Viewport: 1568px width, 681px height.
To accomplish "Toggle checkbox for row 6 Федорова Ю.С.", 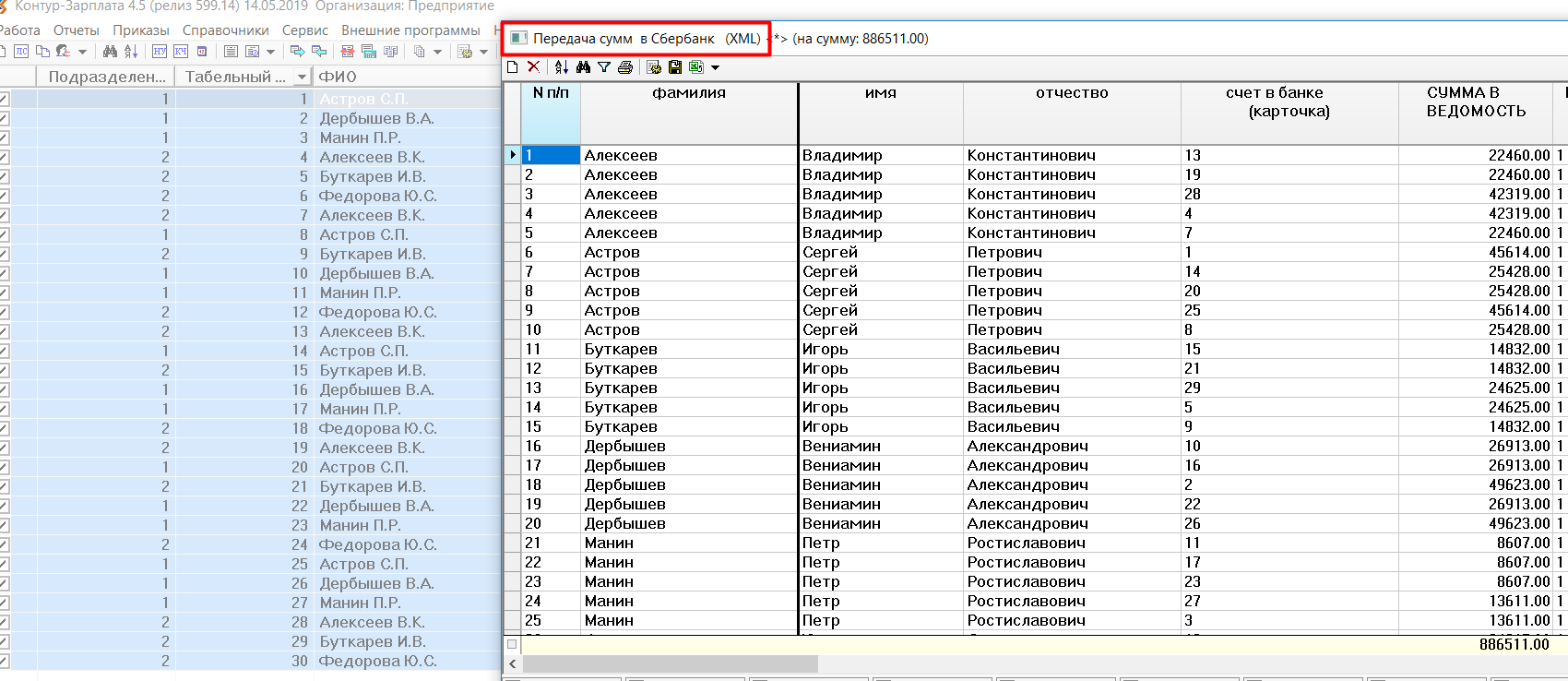I will click(x=4, y=196).
